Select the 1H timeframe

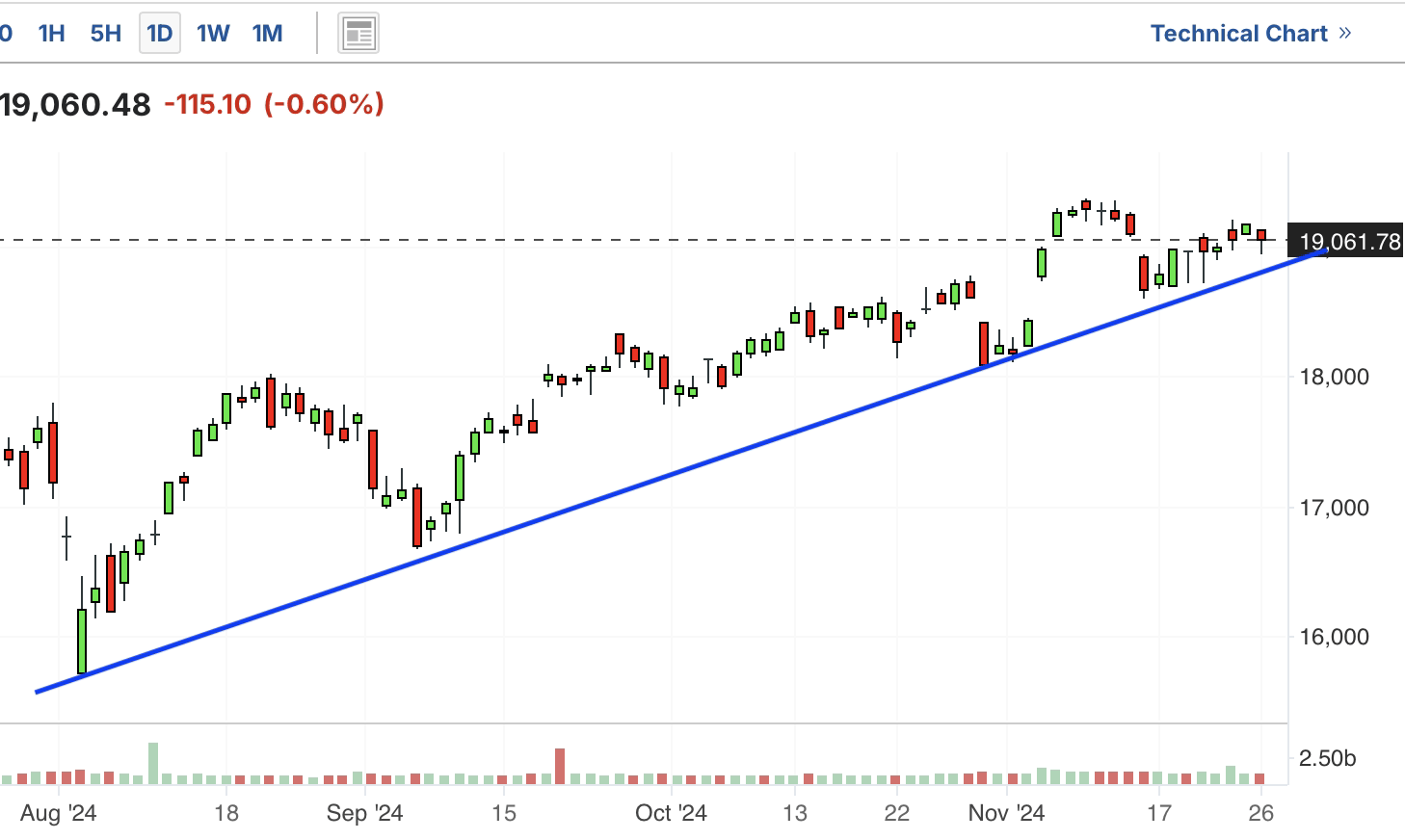[x=51, y=34]
